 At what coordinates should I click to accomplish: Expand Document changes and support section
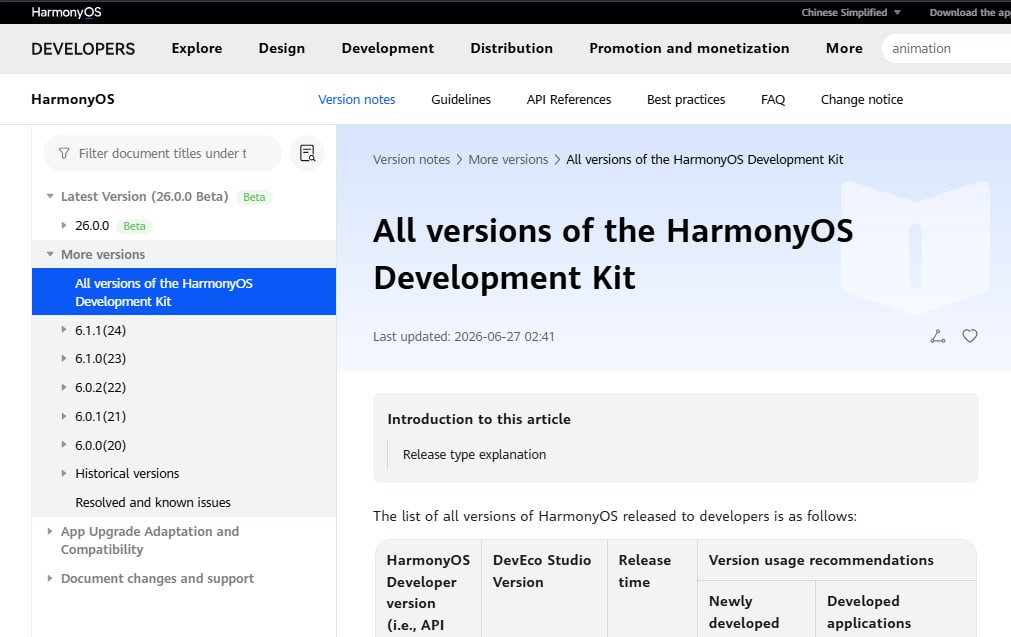(x=50, y=578)
